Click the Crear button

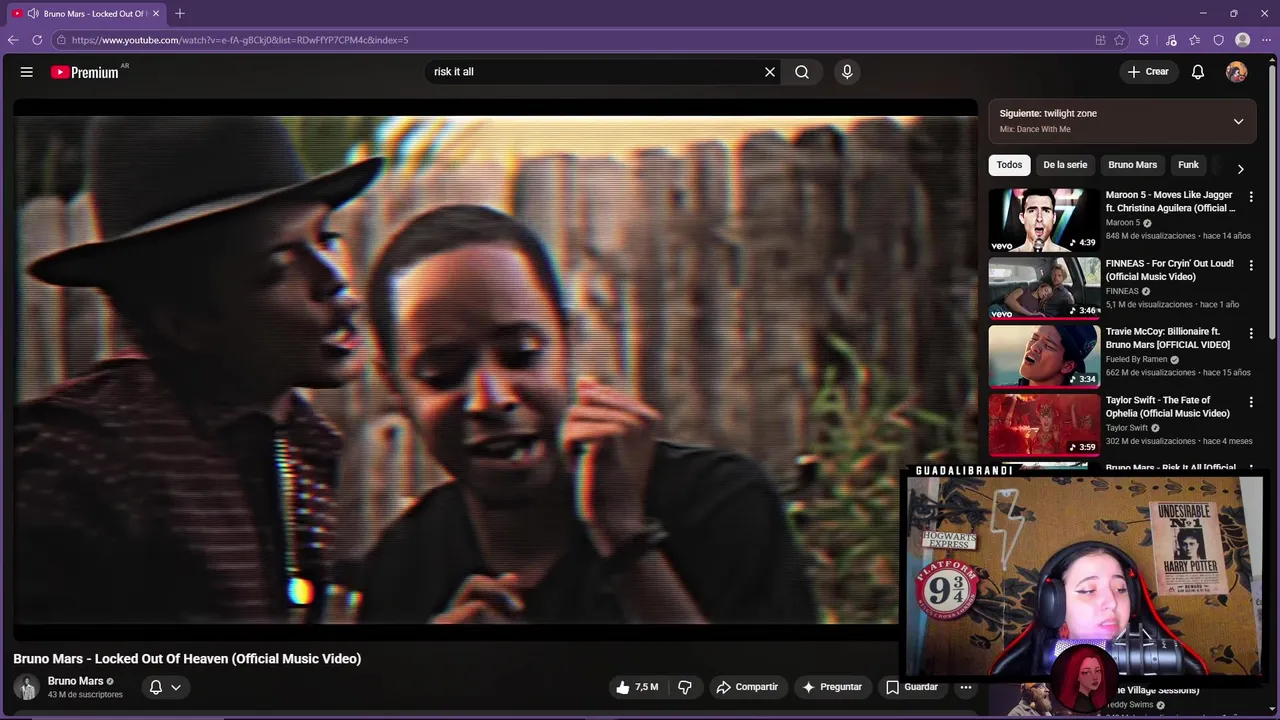(x=1148, y=72)
